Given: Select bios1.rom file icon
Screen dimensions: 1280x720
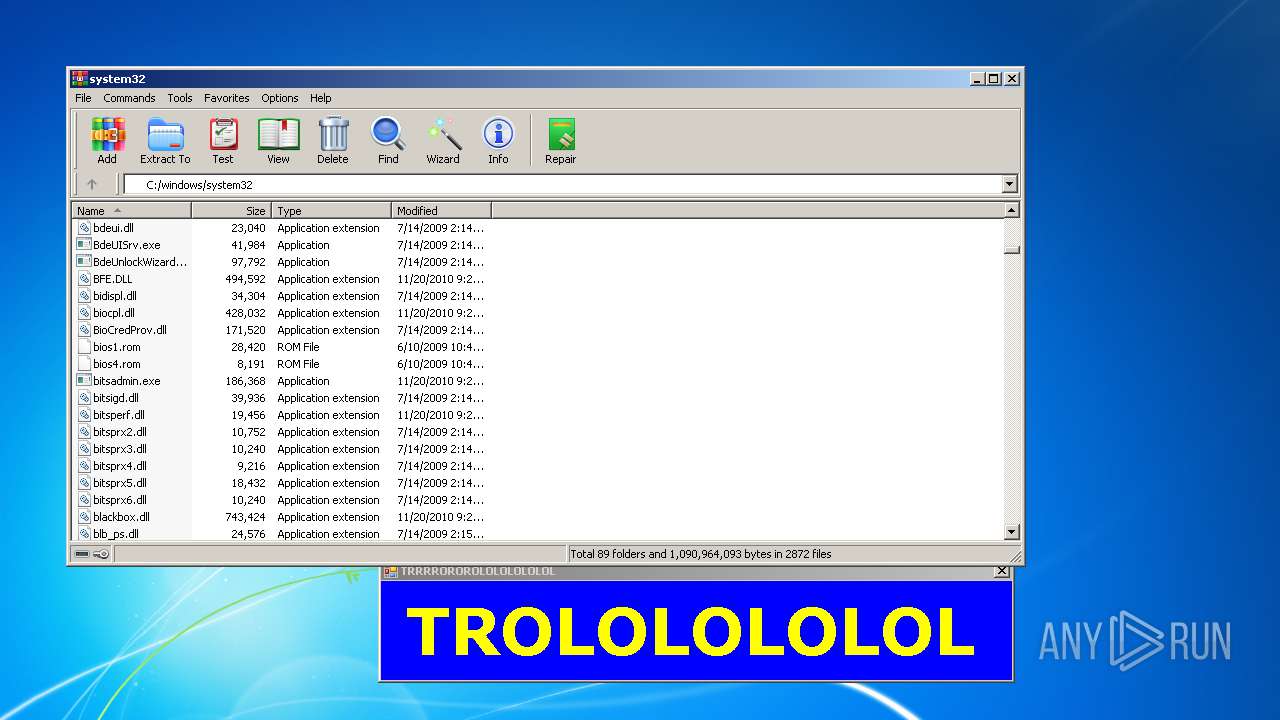Looking at the screenshot, I should point(84,347).
